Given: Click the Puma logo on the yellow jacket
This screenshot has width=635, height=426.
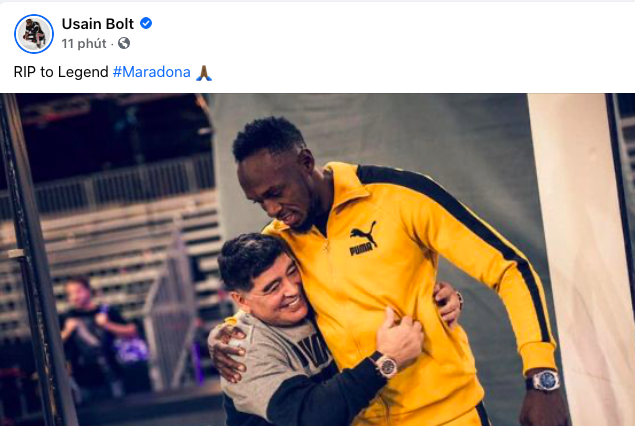Looking at the screenshot, I should (x=363, y=239).
